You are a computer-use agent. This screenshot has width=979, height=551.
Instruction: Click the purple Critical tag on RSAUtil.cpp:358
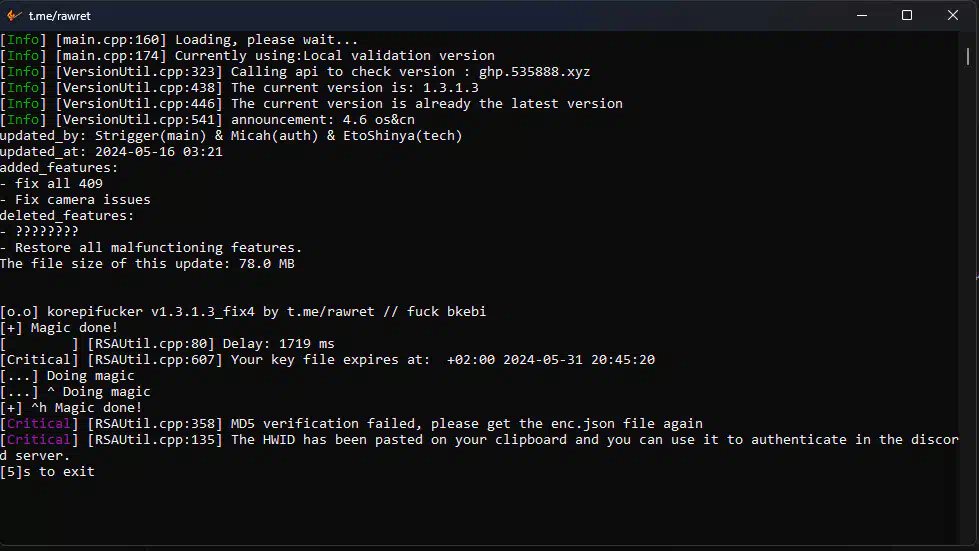click(x=39, y=424)
